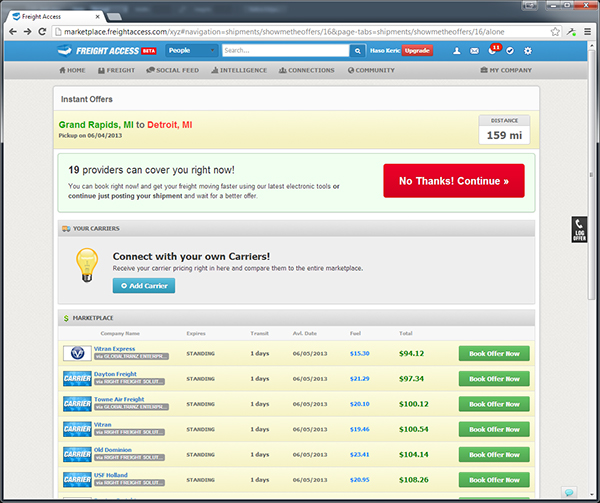
Task: Click the page vertical scrollbar
Action: 591,174
